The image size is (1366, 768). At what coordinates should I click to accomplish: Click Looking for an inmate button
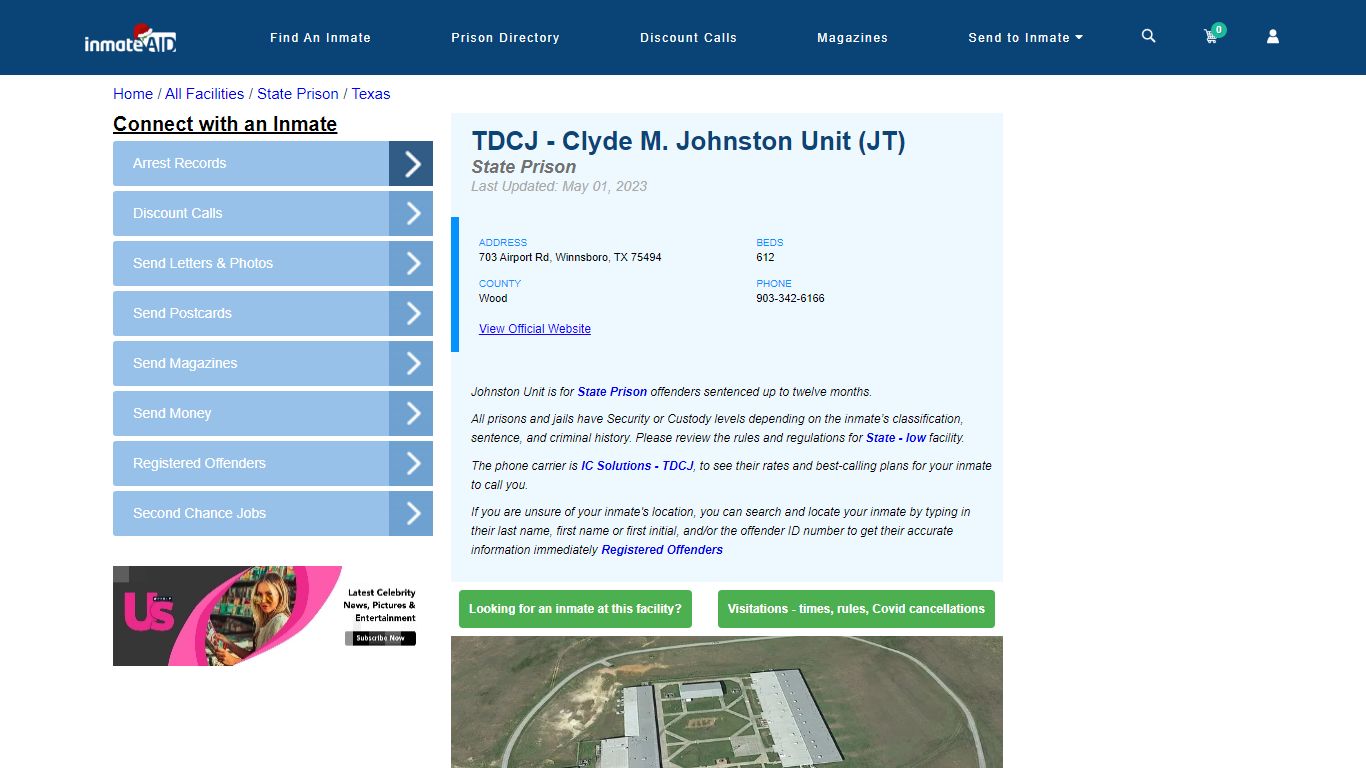tap(575, 609)
